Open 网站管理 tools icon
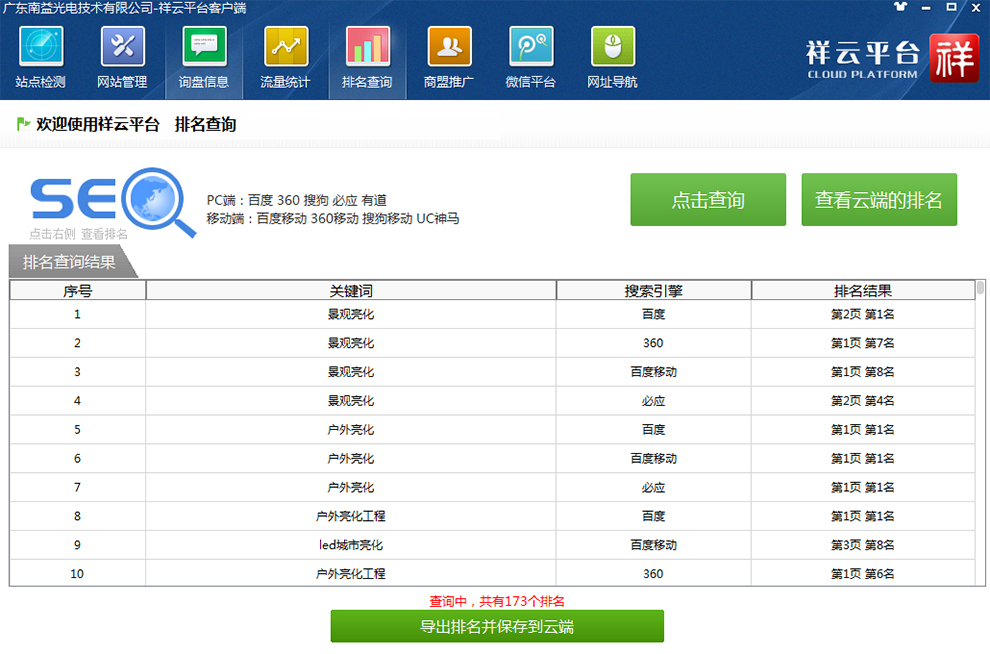This screenshot has height=654, width=990. 122,47
